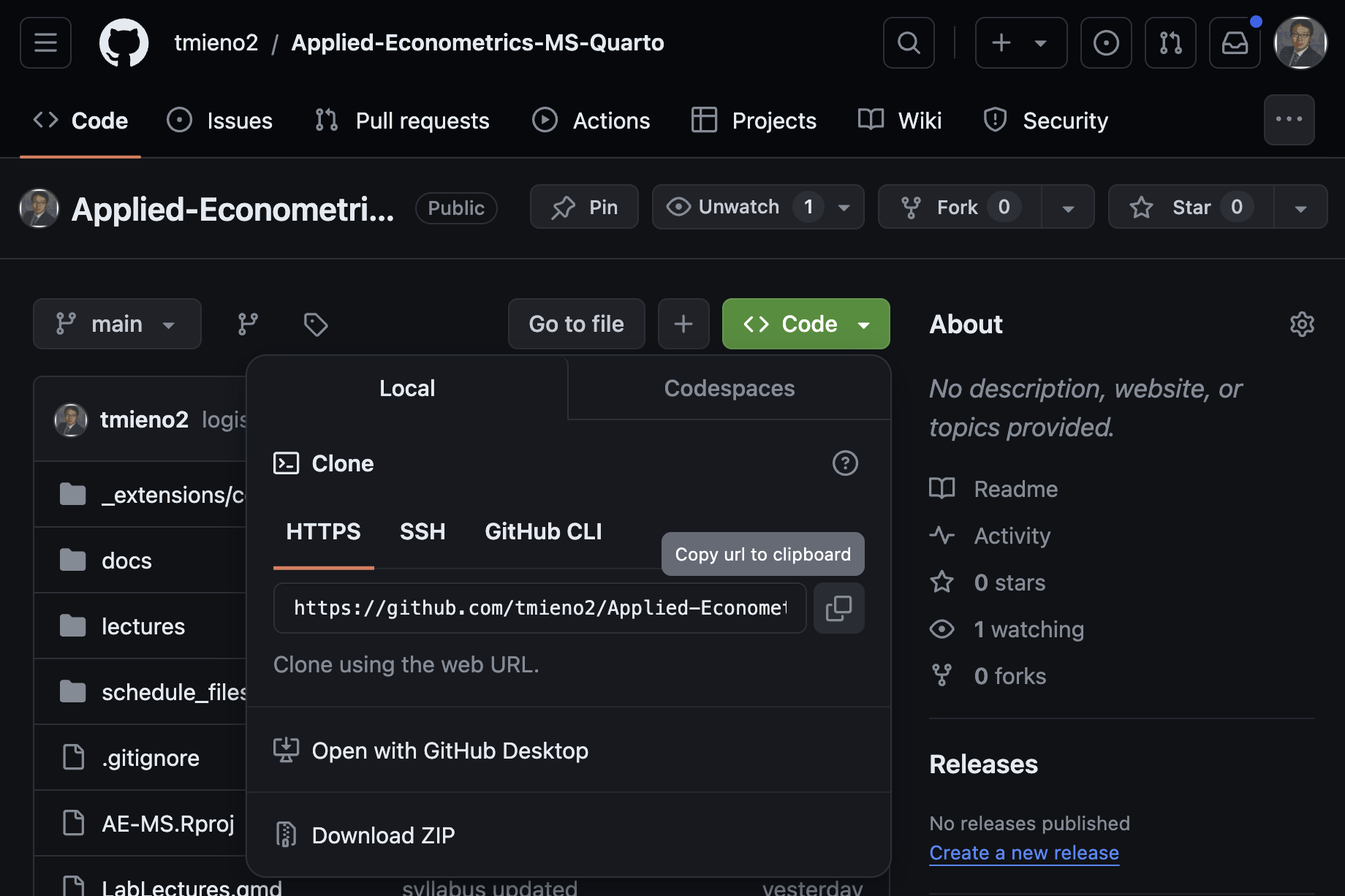Screen dimensions: 1345x896
Task: View branches icon next to main
Action: click(248, 324)
